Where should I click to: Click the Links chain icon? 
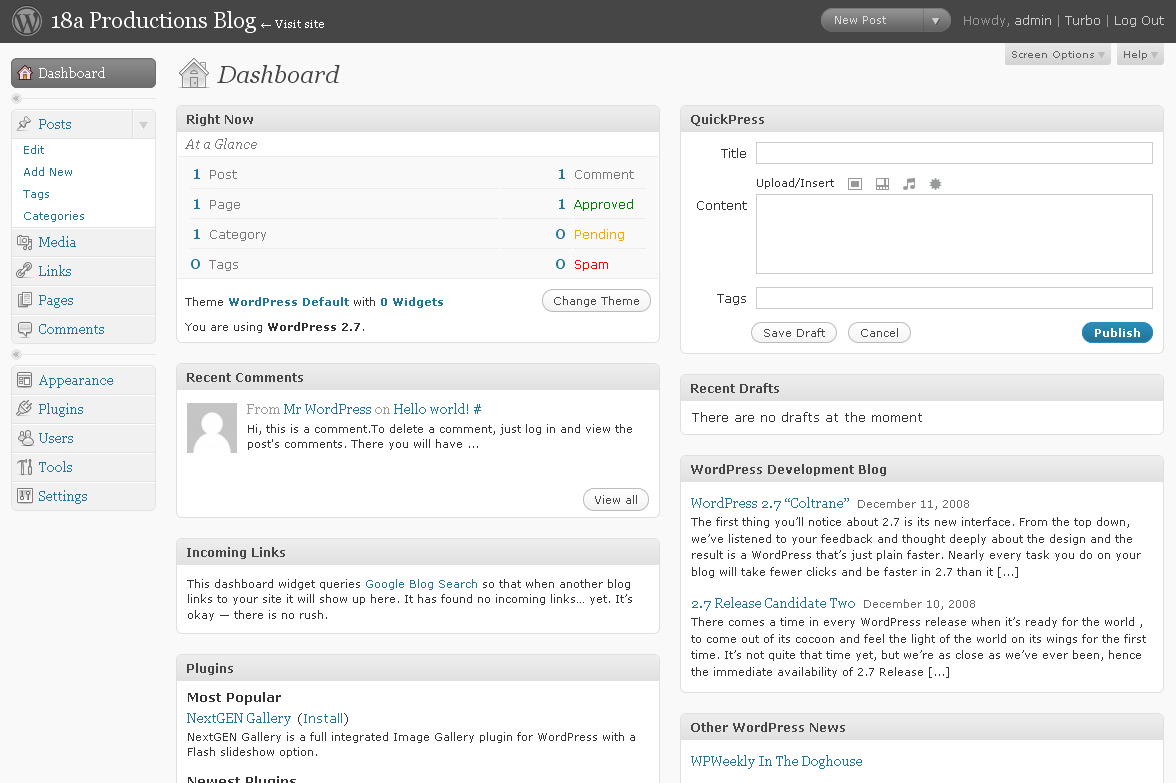pyautogui.click(x=25, y=271)
